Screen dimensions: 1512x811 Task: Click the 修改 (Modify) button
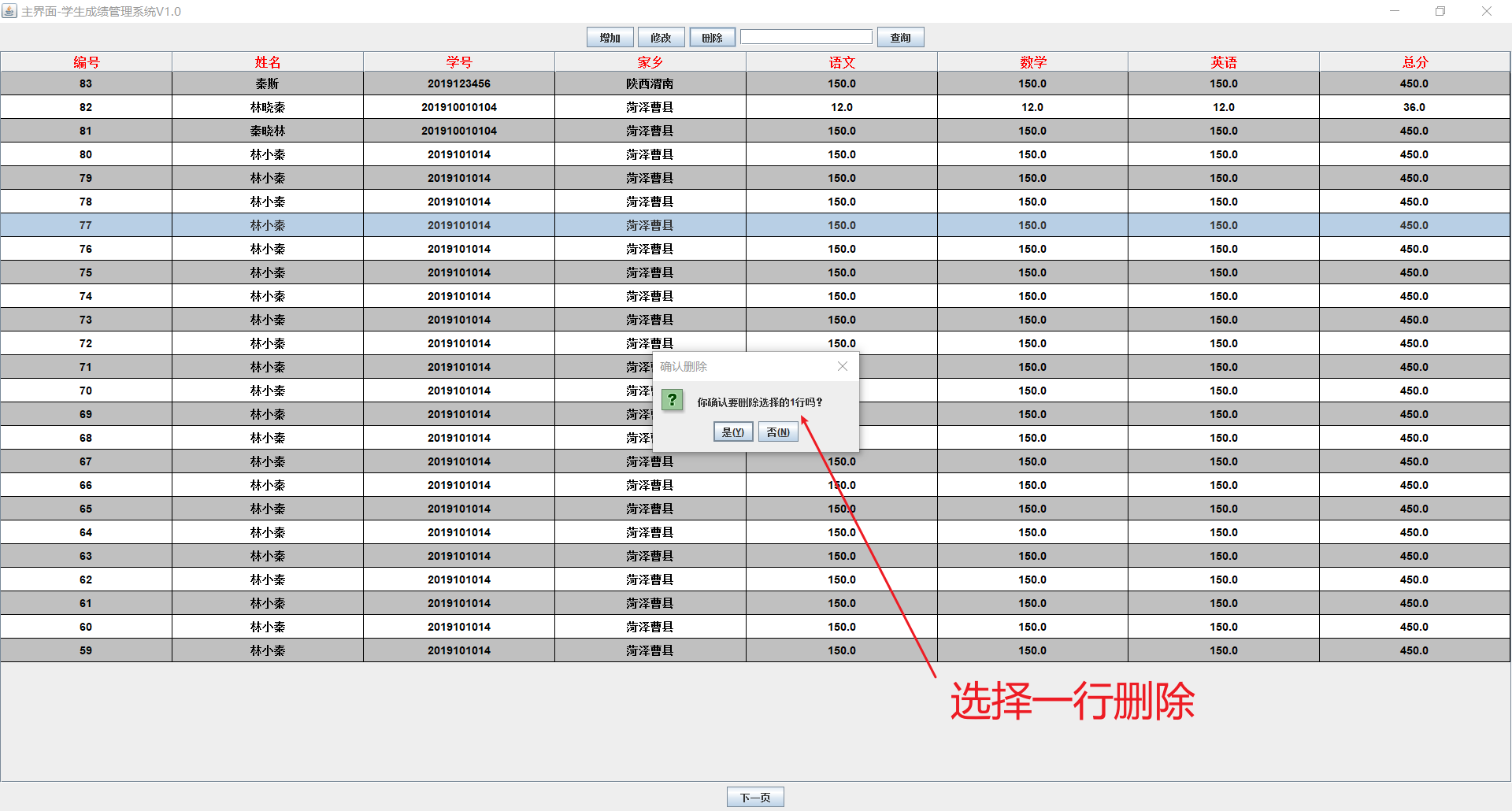661,38
